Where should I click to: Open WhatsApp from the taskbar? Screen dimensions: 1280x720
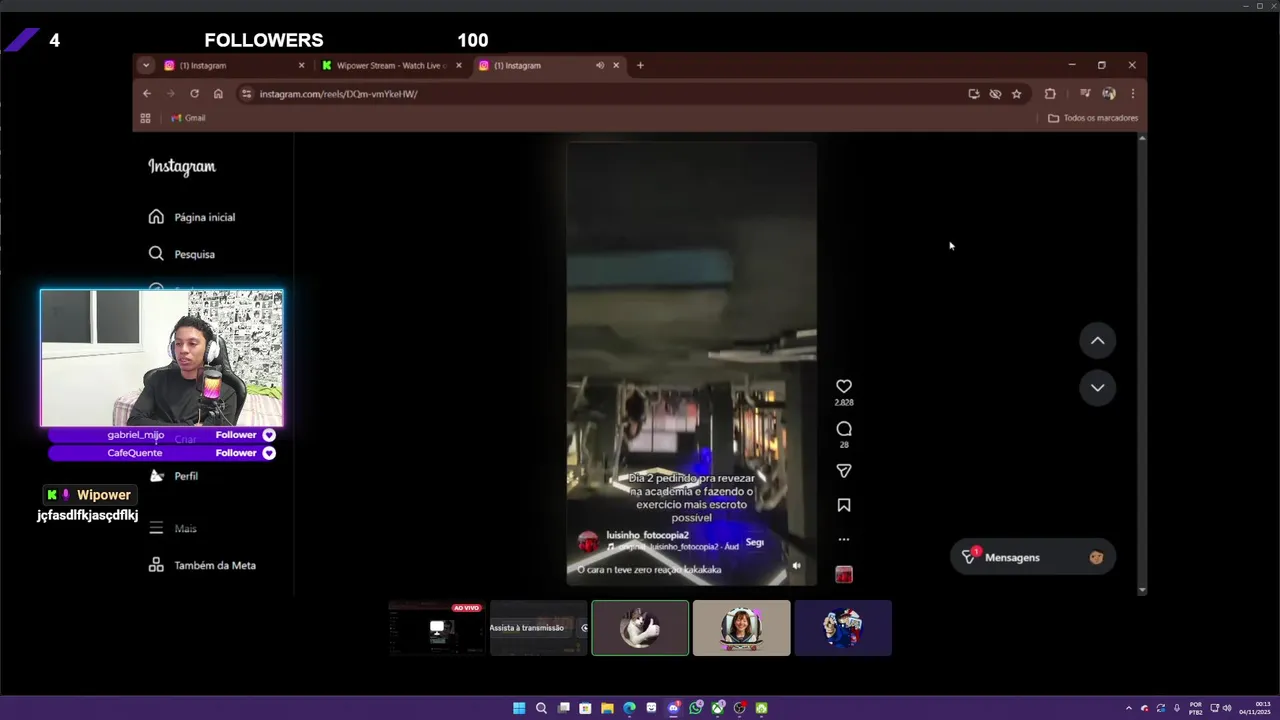pyautogui.click(x=695, y=708)
